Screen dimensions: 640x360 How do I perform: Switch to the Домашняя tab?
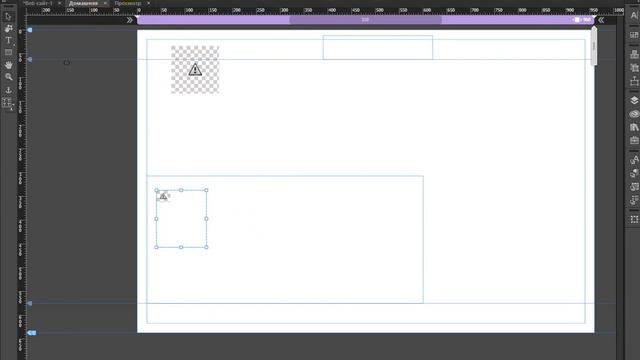point(83,3)
